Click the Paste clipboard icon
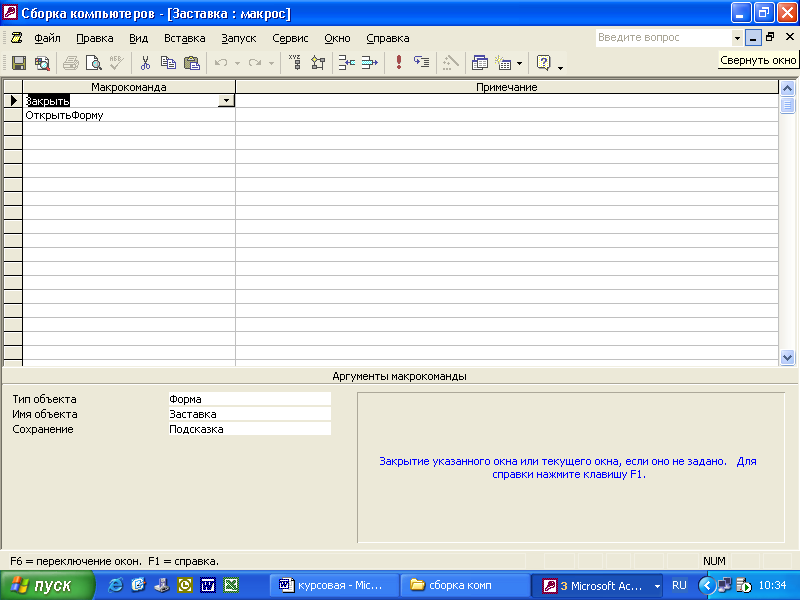The height and width of the screenshot is (600, 800). pyautogui.click(x=191, y=63)
